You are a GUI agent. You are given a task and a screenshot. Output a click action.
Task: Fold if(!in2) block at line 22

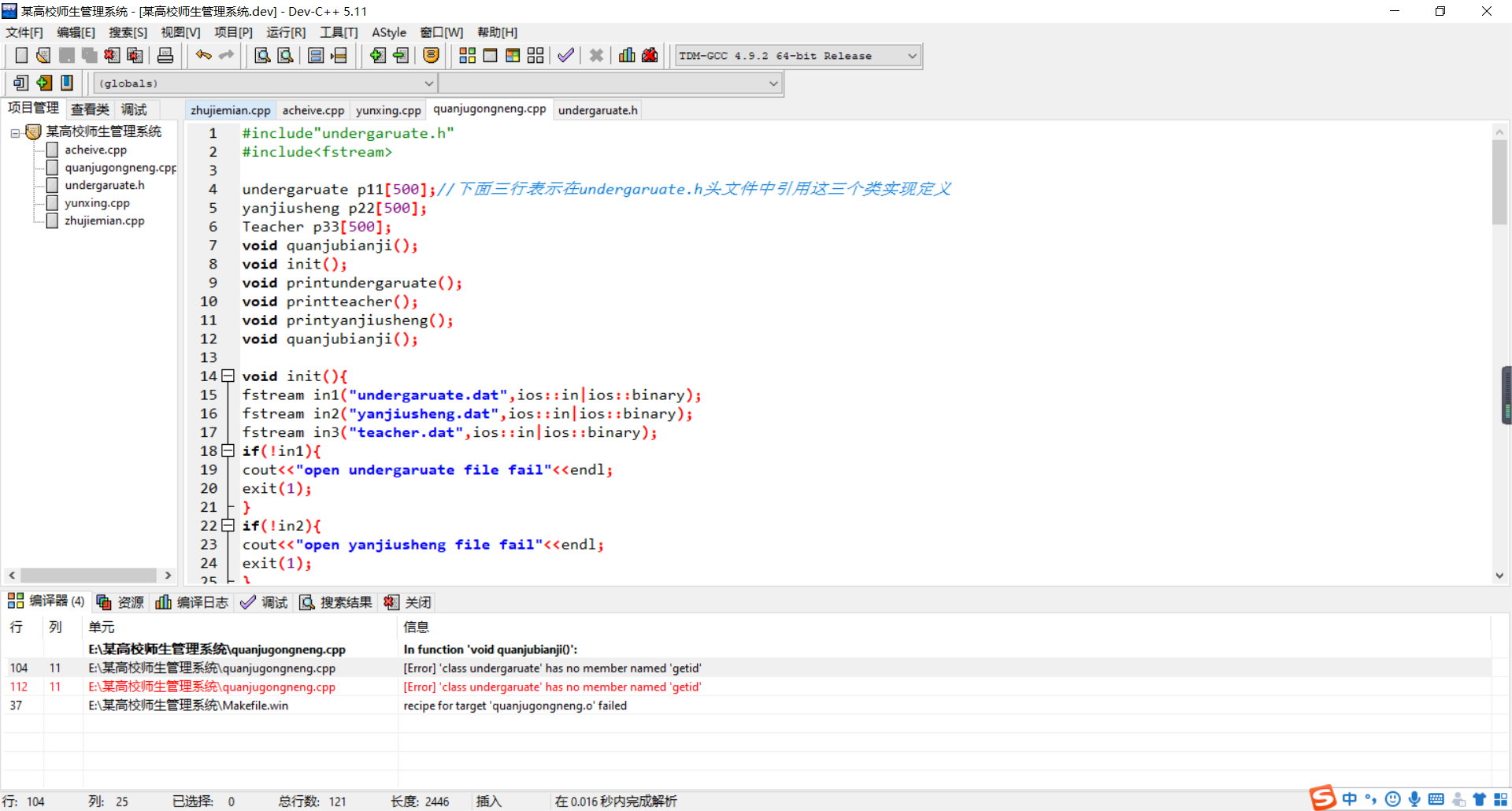pyautogui.click(x=228, y=525)
